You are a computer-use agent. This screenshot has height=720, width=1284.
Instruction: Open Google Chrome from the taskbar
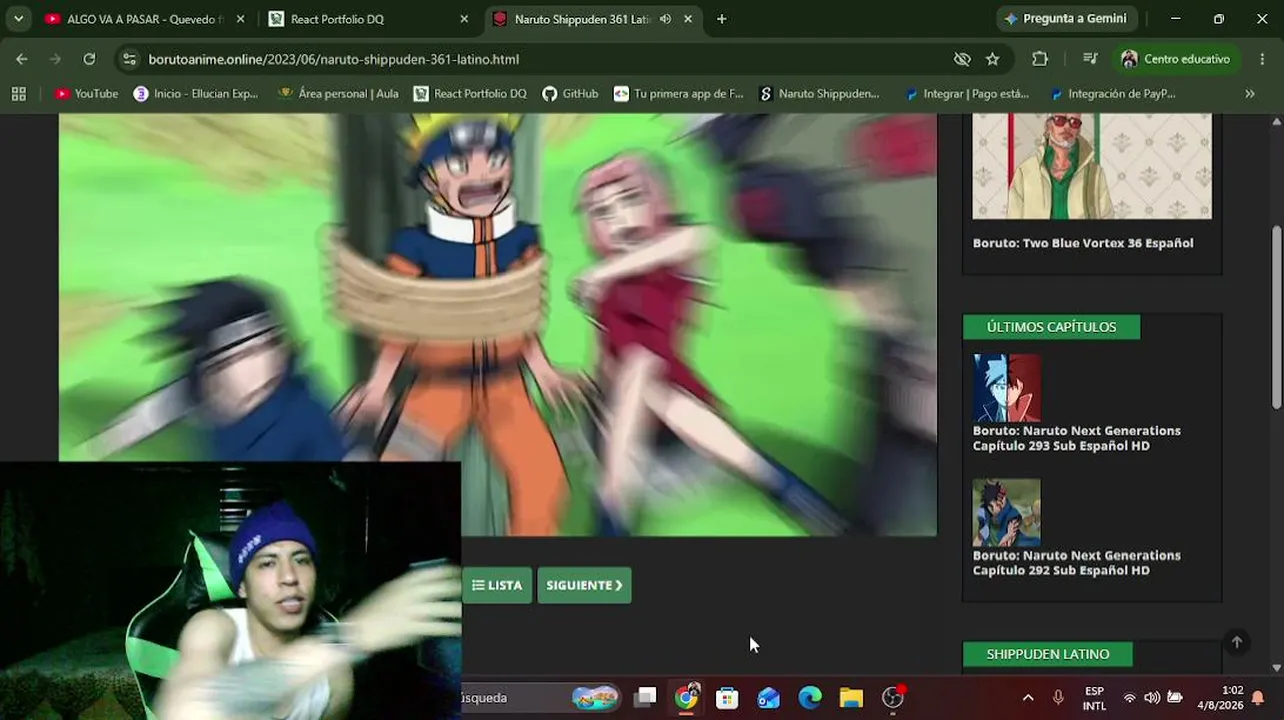pyautogui.click(x=687, y=697)
